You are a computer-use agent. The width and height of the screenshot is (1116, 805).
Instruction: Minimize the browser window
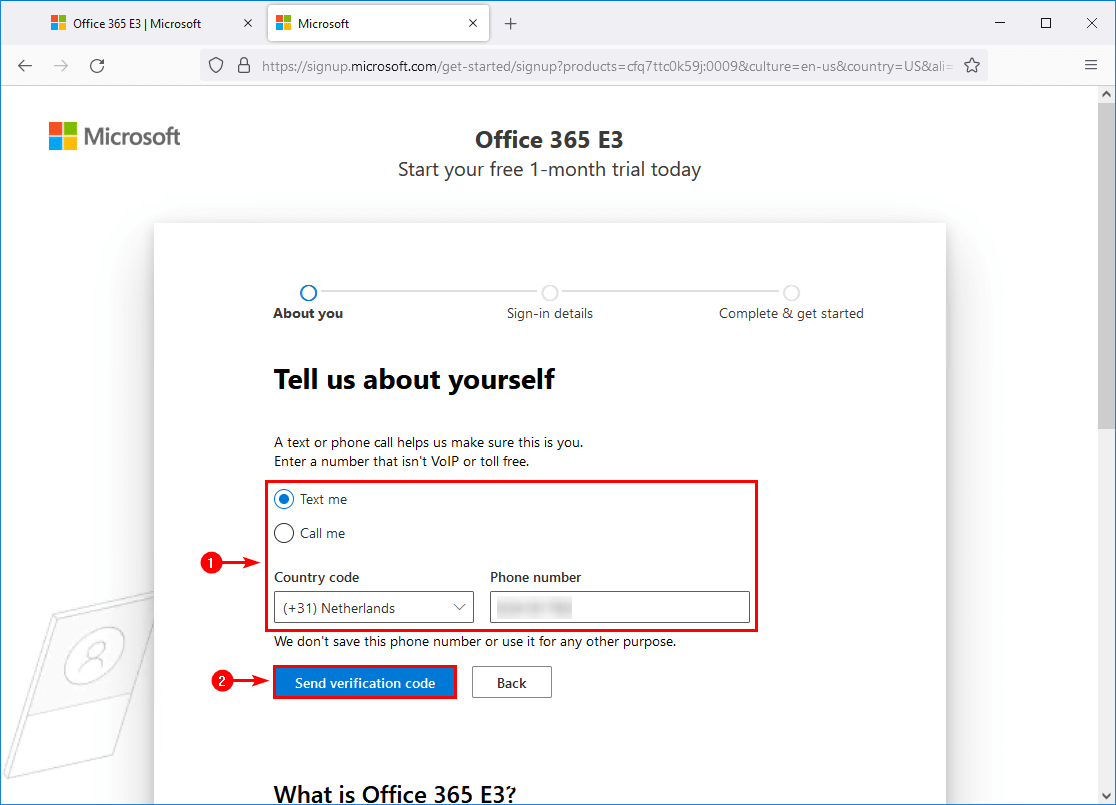click(x=1000, y=23)
